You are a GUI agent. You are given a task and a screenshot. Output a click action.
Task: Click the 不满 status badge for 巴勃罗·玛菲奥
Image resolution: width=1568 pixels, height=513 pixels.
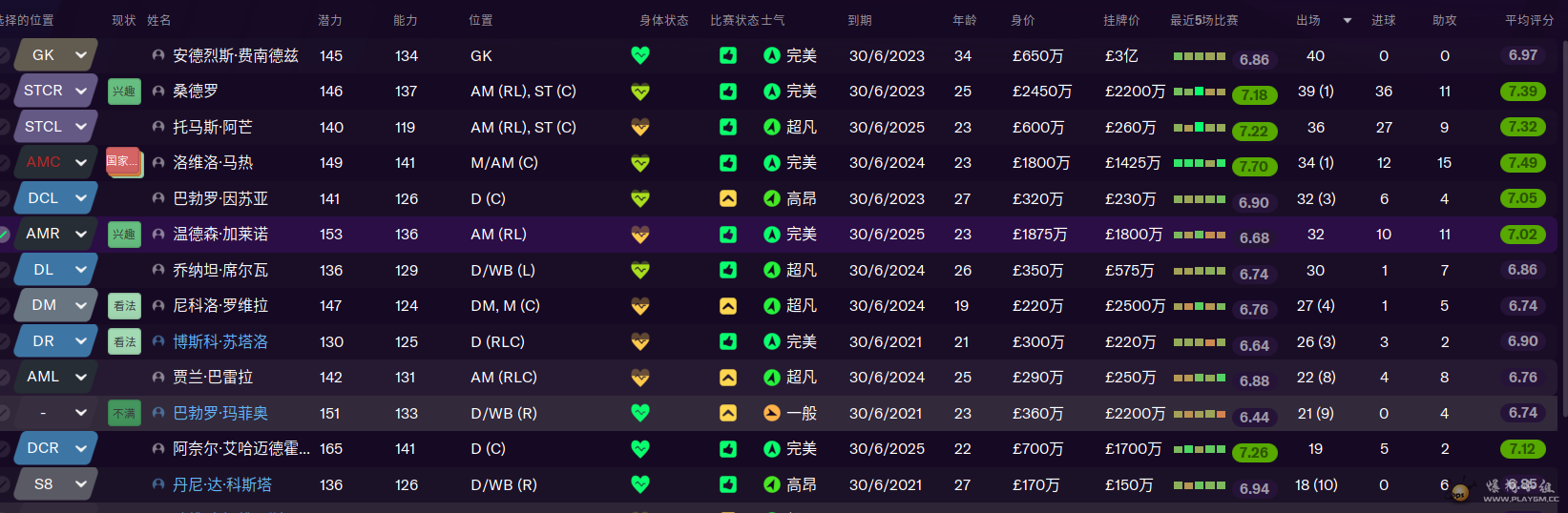point(124,413)
